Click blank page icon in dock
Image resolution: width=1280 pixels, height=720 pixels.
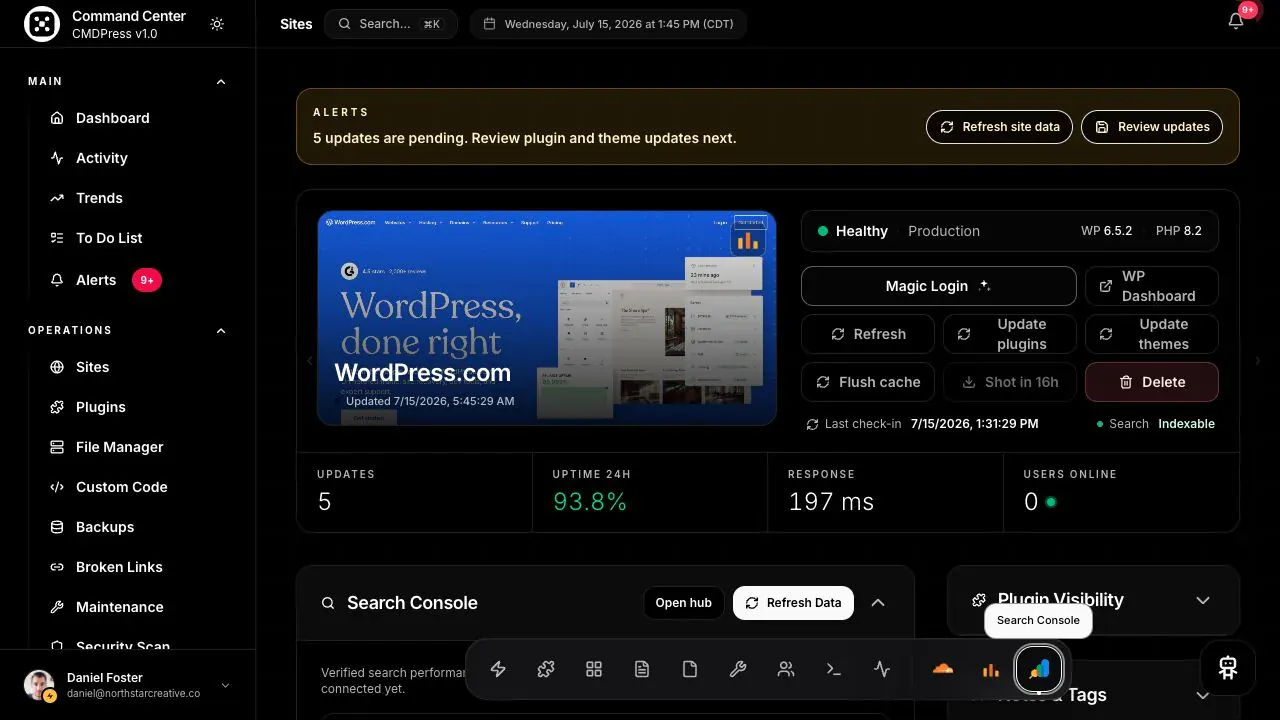click(690, 669)
